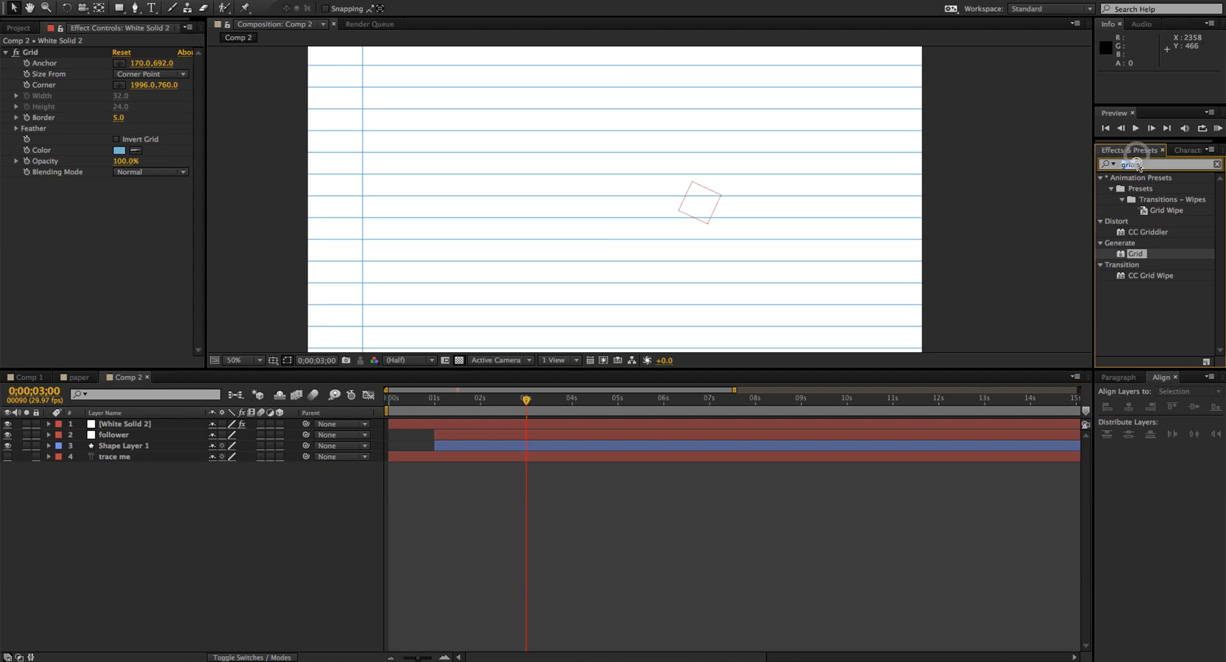Choose the Type tool

pyautogui.click(x=151, y=8)
